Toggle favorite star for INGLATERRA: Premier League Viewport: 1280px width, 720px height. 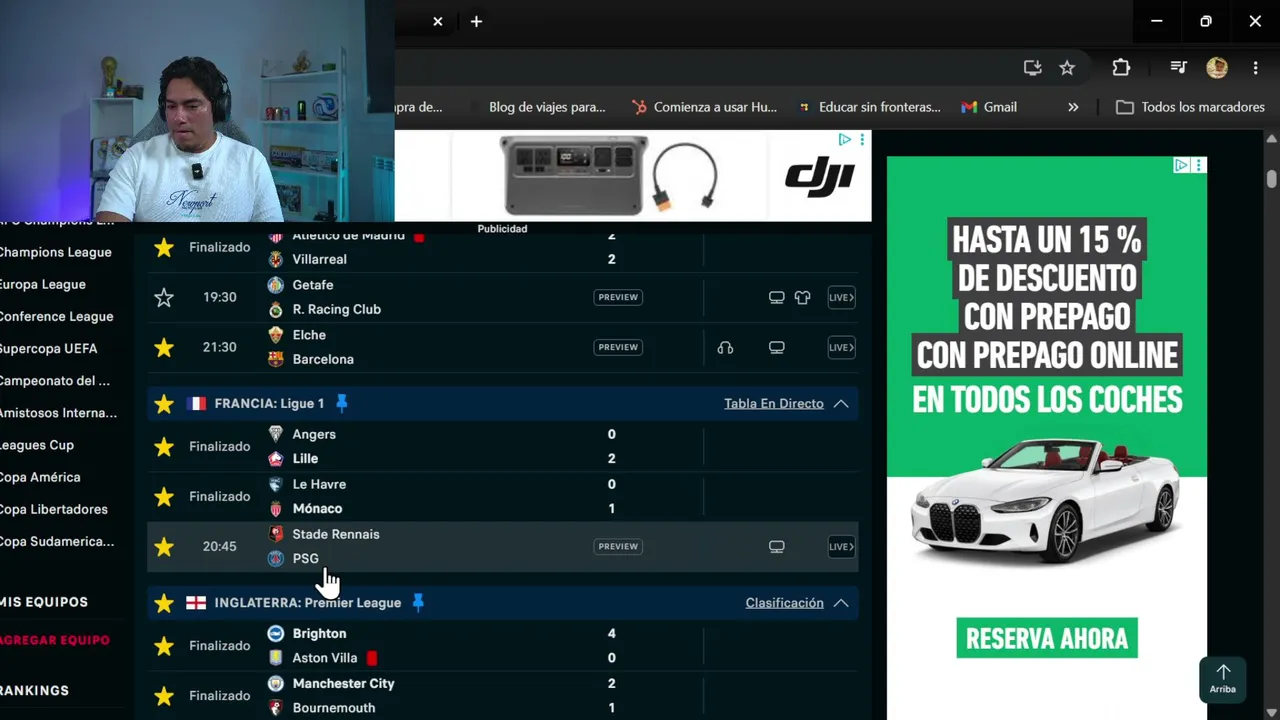[164, 603]
